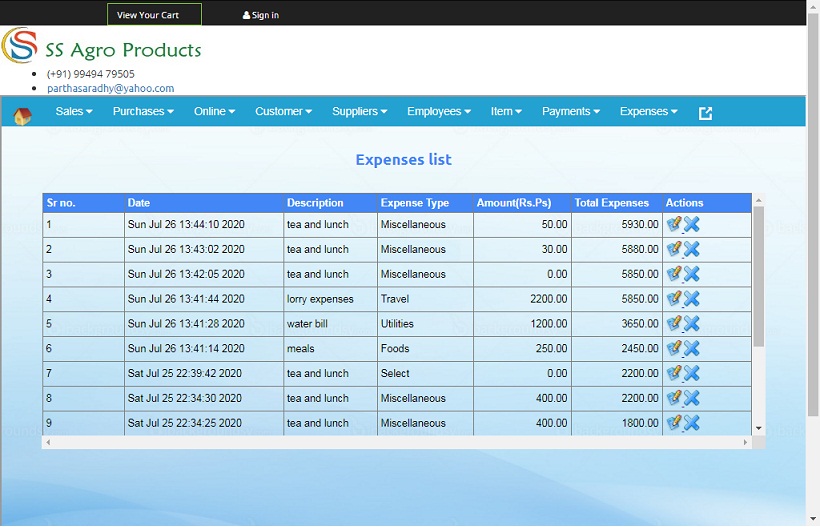Click the table horizontal scroll right arrow
The image size is (820, 527).
745,442
